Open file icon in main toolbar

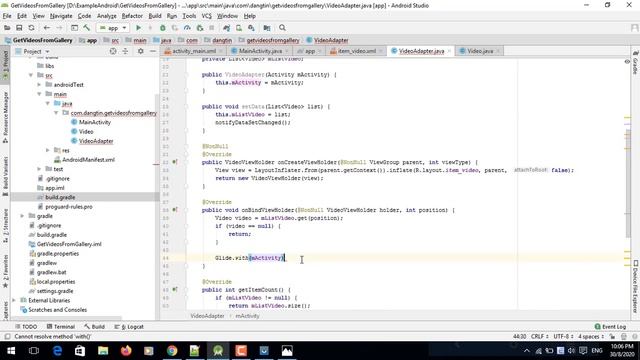tap(7, 28)
